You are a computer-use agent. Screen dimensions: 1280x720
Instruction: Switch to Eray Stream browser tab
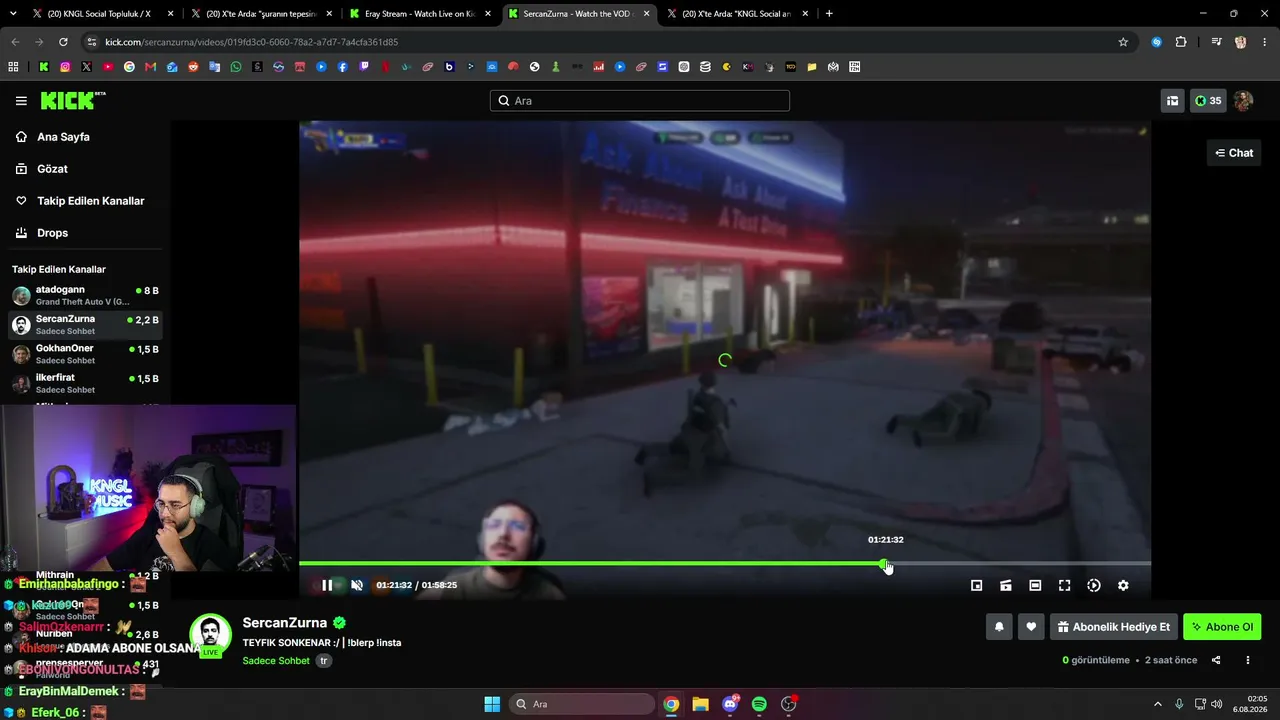coord(419,14)
